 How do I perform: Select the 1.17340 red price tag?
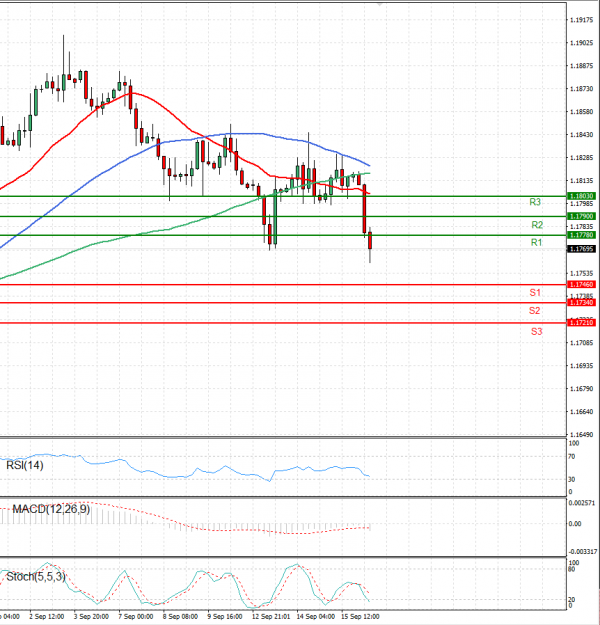(581, 303)
